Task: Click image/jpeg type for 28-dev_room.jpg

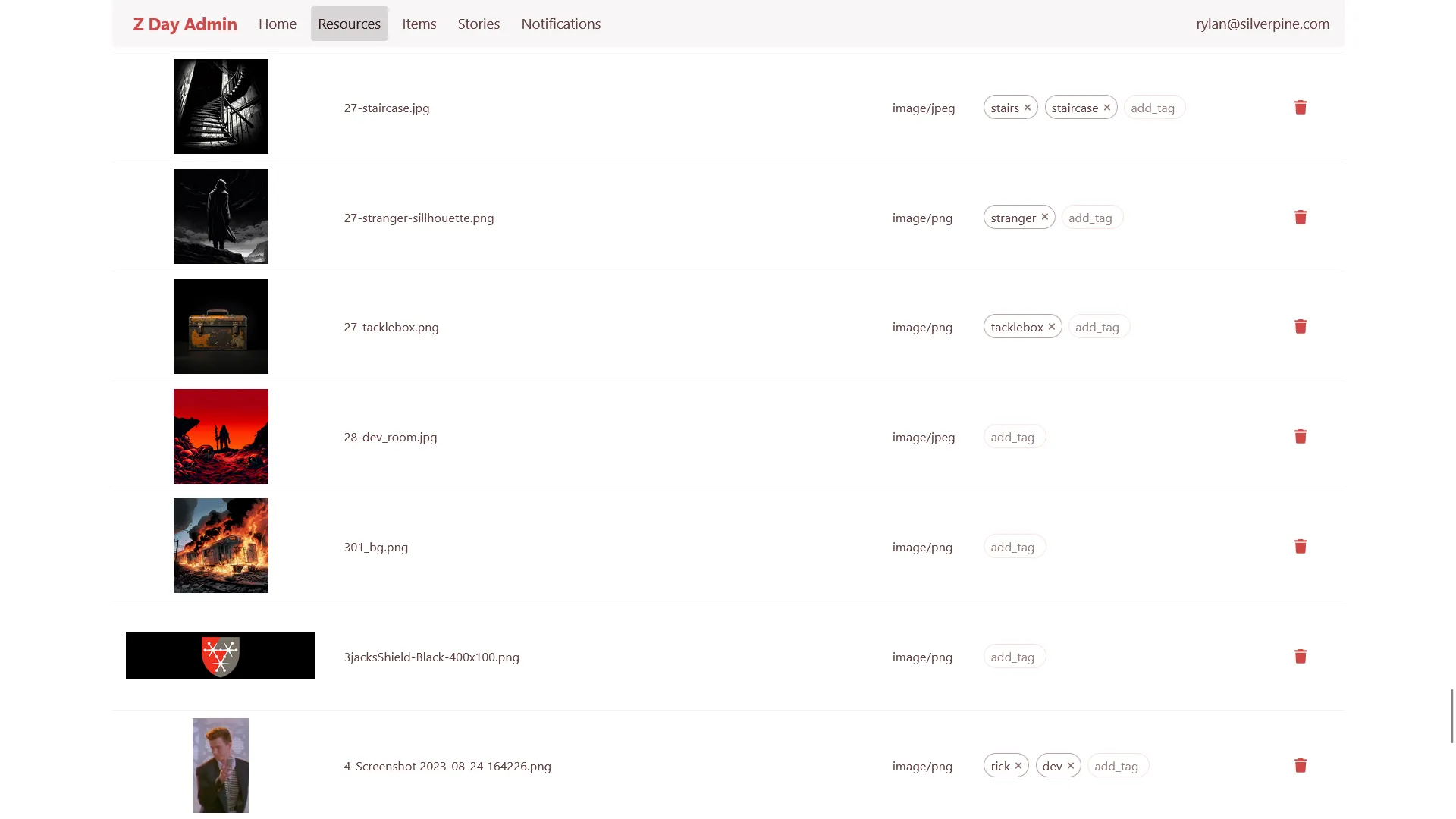Action: pyautogui.click(x=924, y=437)
